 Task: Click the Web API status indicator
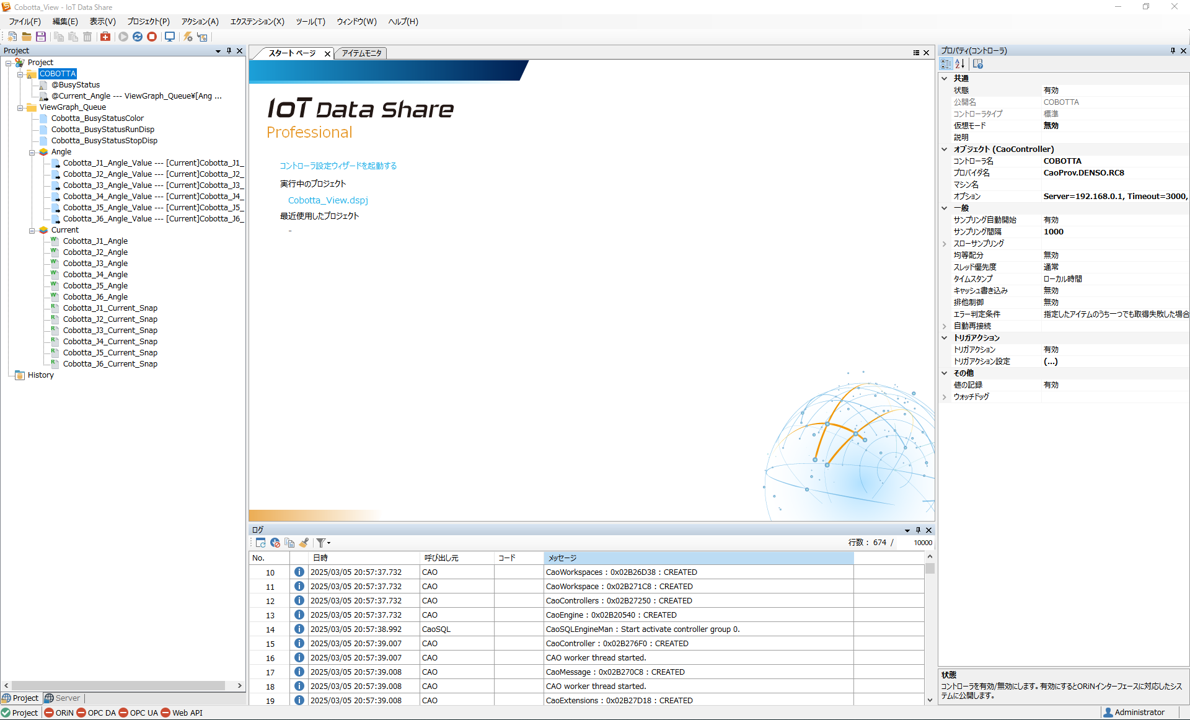184,712
